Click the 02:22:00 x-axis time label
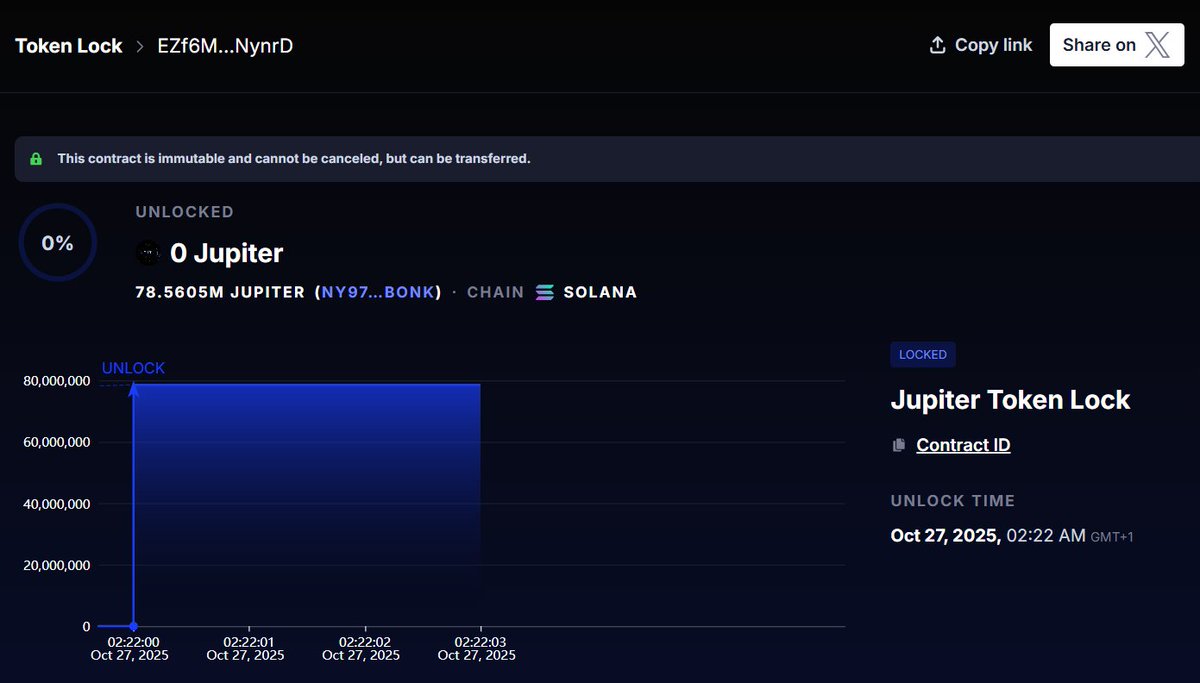The image size is (1200, 683). pos(133,641)
